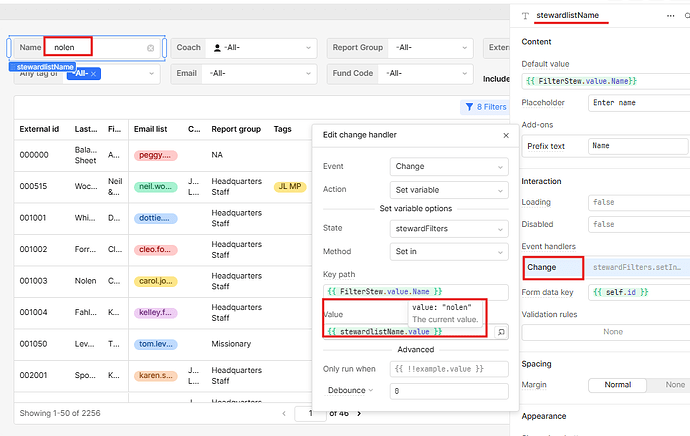
Task: Open the expand editor icon beside Value
Action: 501,331
